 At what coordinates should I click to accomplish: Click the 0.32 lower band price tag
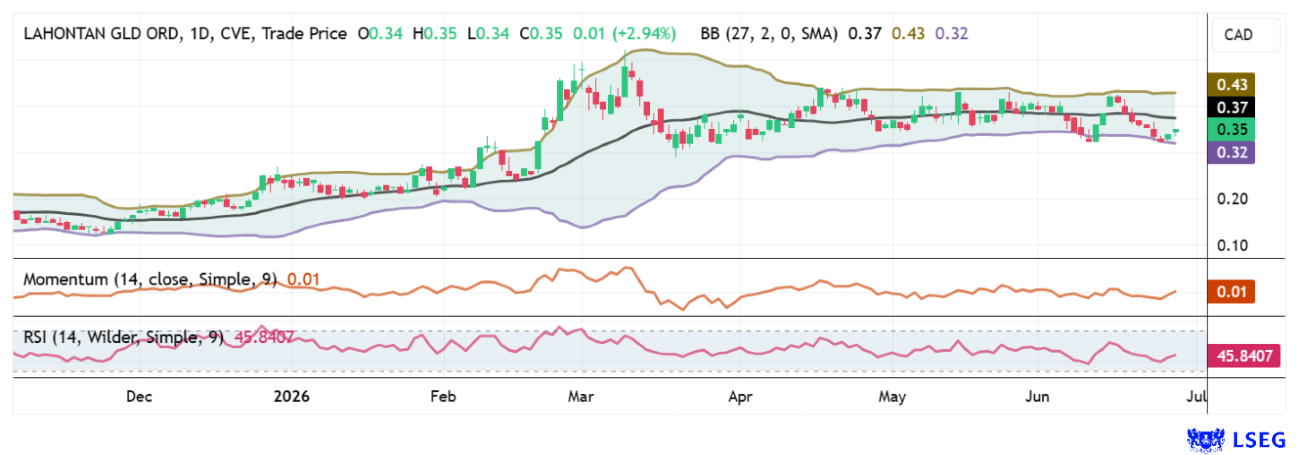(1232, 152)
